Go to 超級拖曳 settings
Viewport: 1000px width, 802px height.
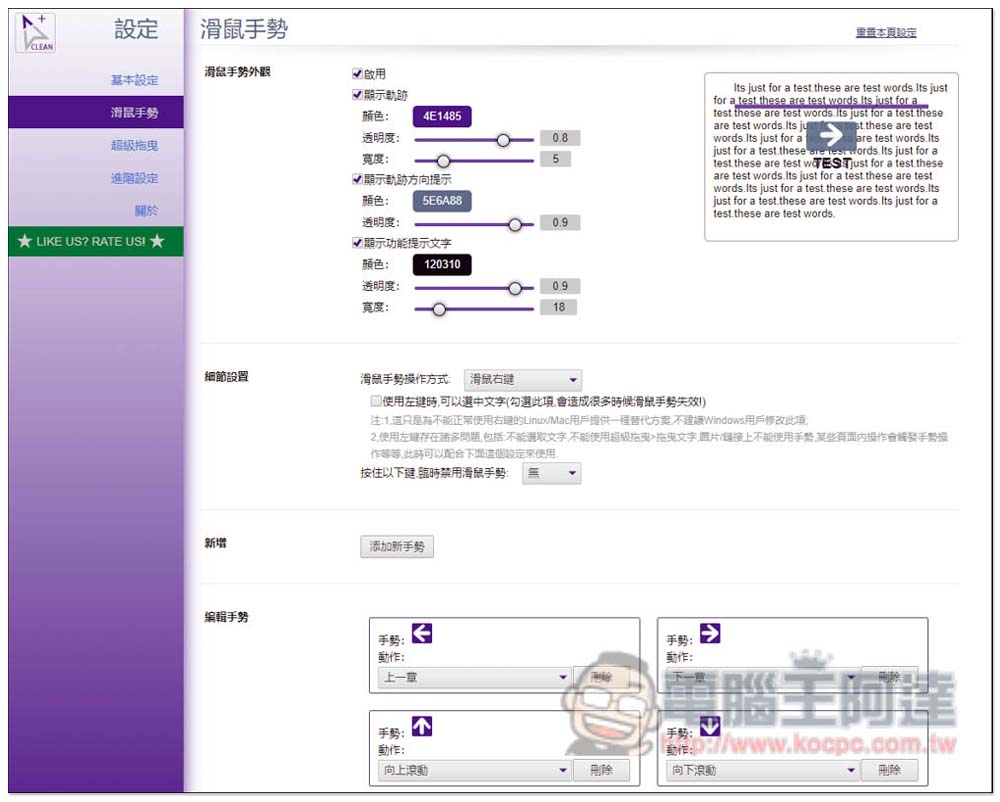coord(134,145)
